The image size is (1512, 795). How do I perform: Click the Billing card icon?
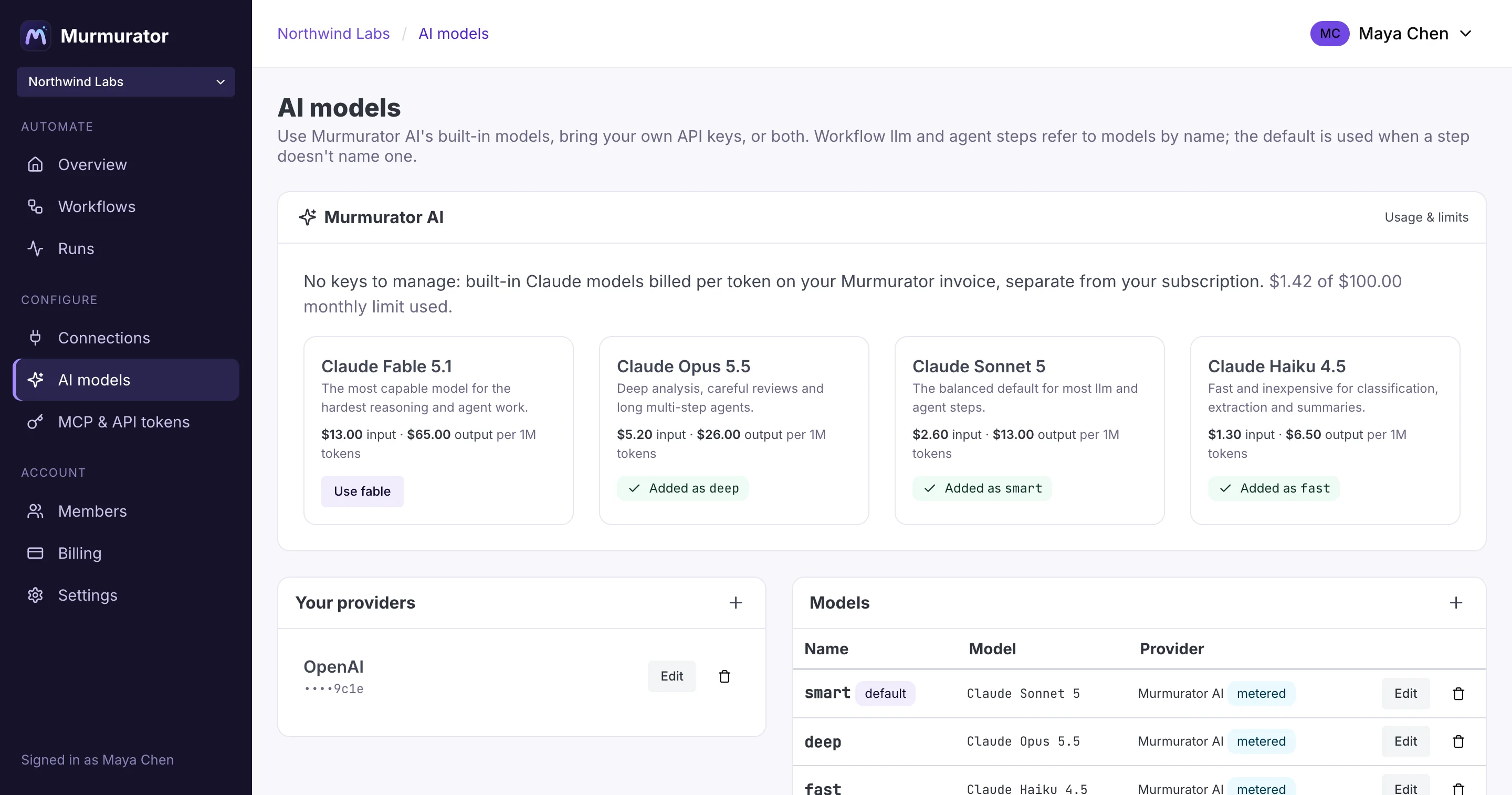click(35, 553)
